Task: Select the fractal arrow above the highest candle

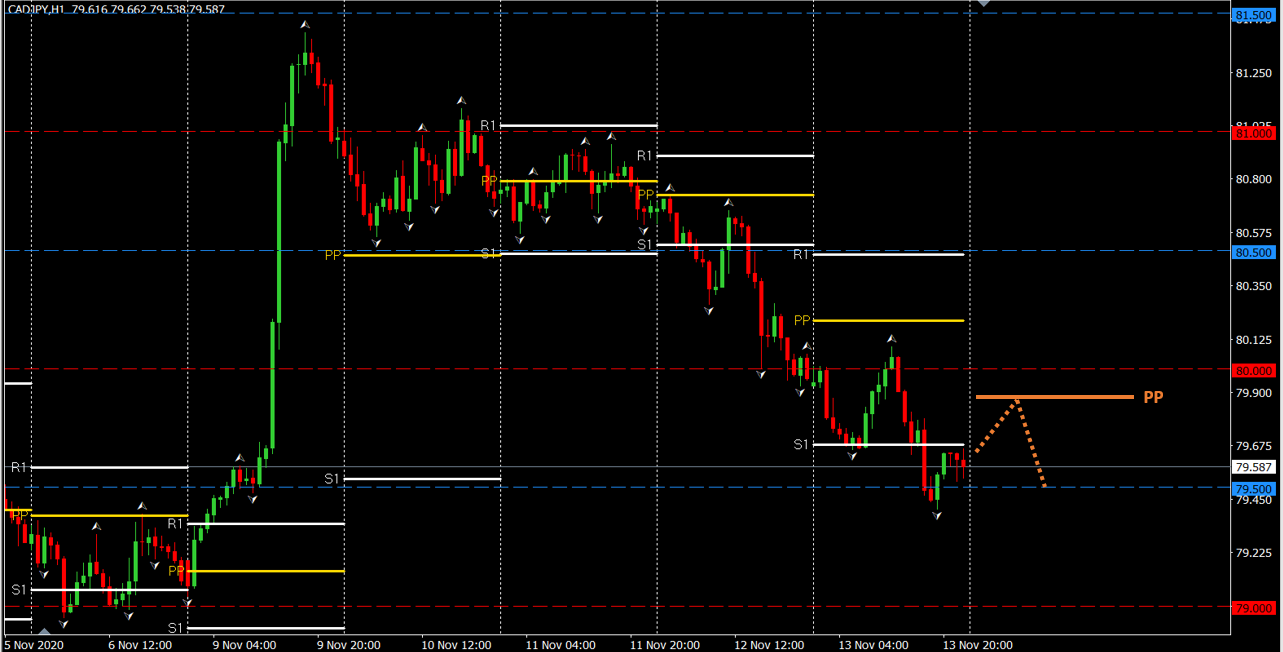Action: pyautogui.click(x=305, y=24)
